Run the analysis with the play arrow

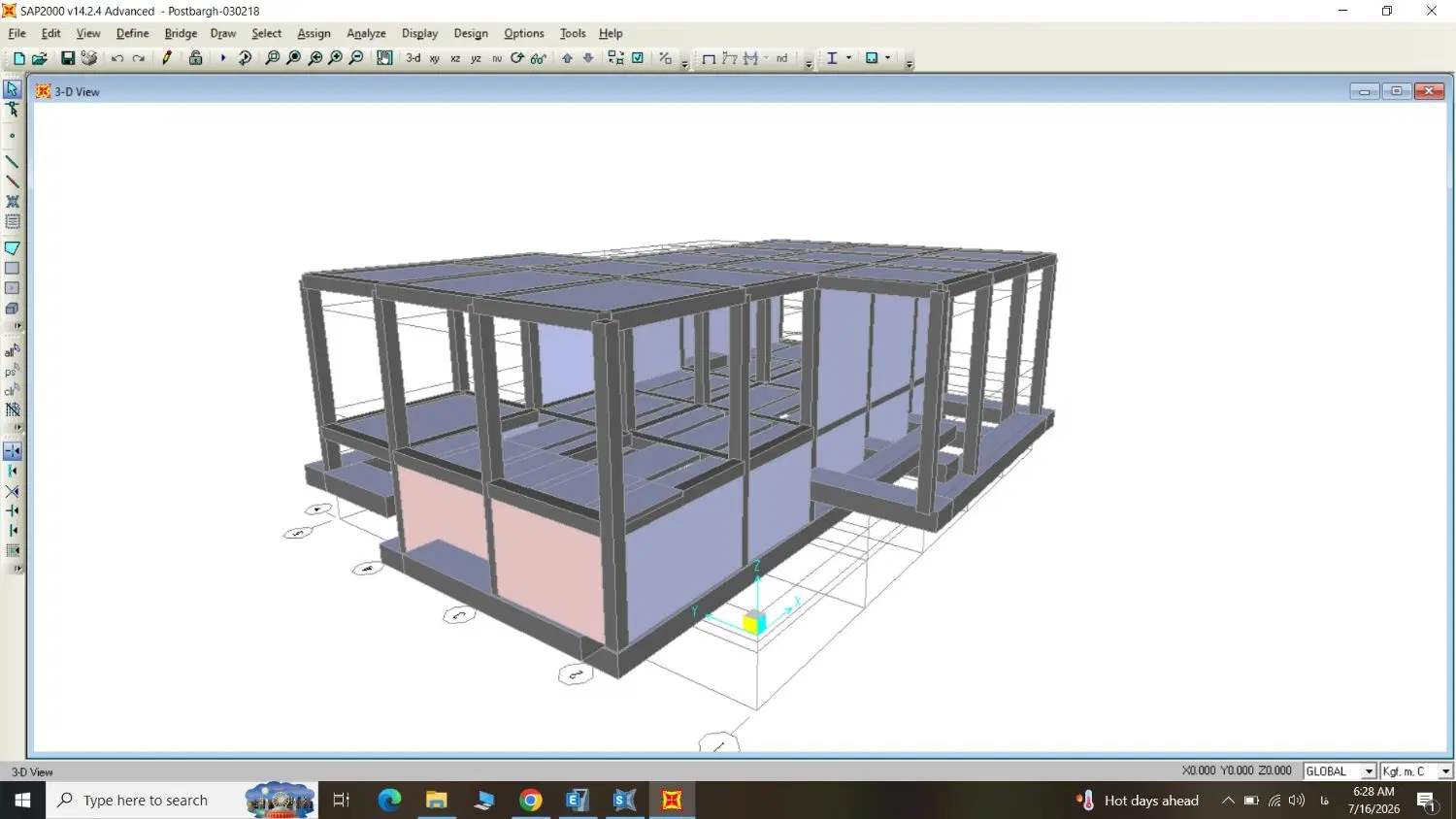coord(222,58)
